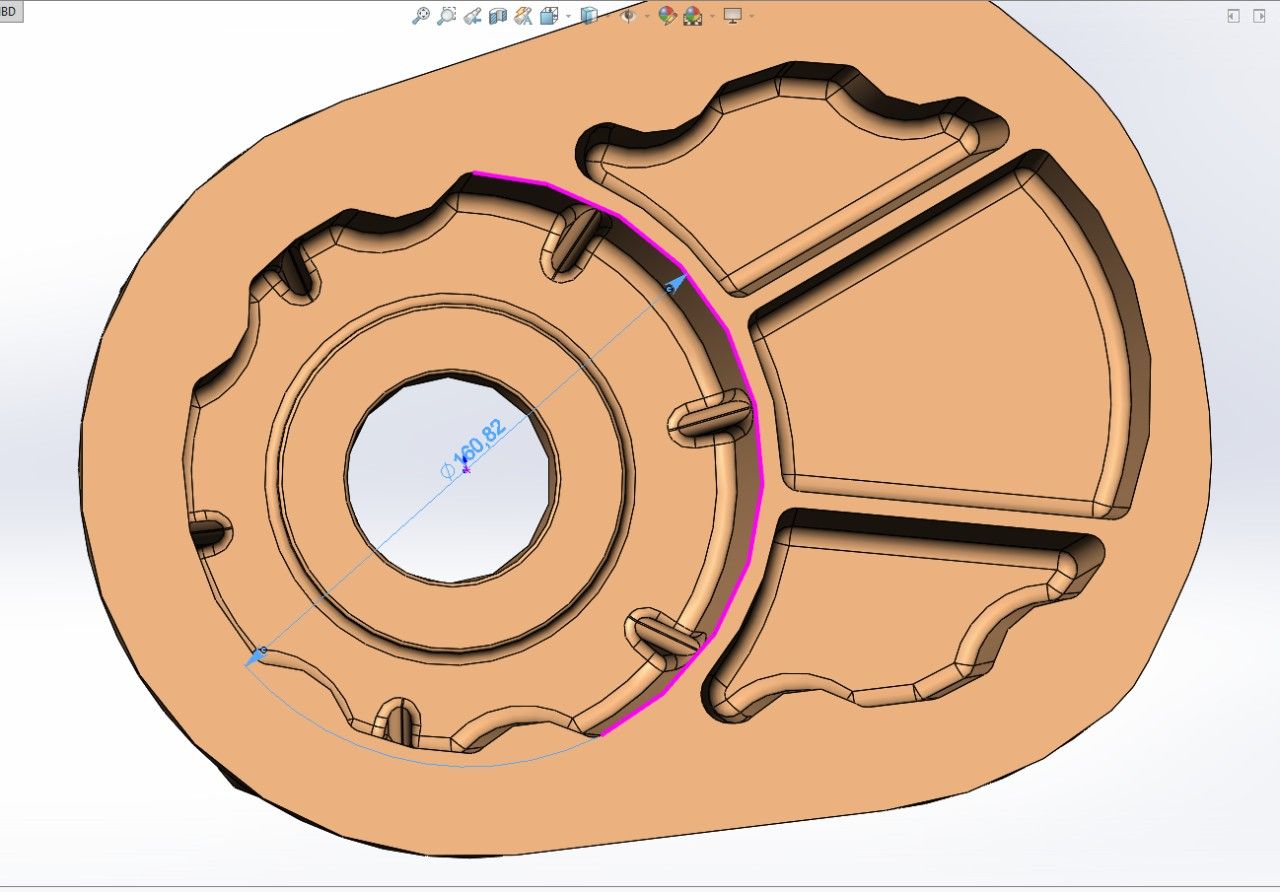Click the Display Style icon

[589, 16]
